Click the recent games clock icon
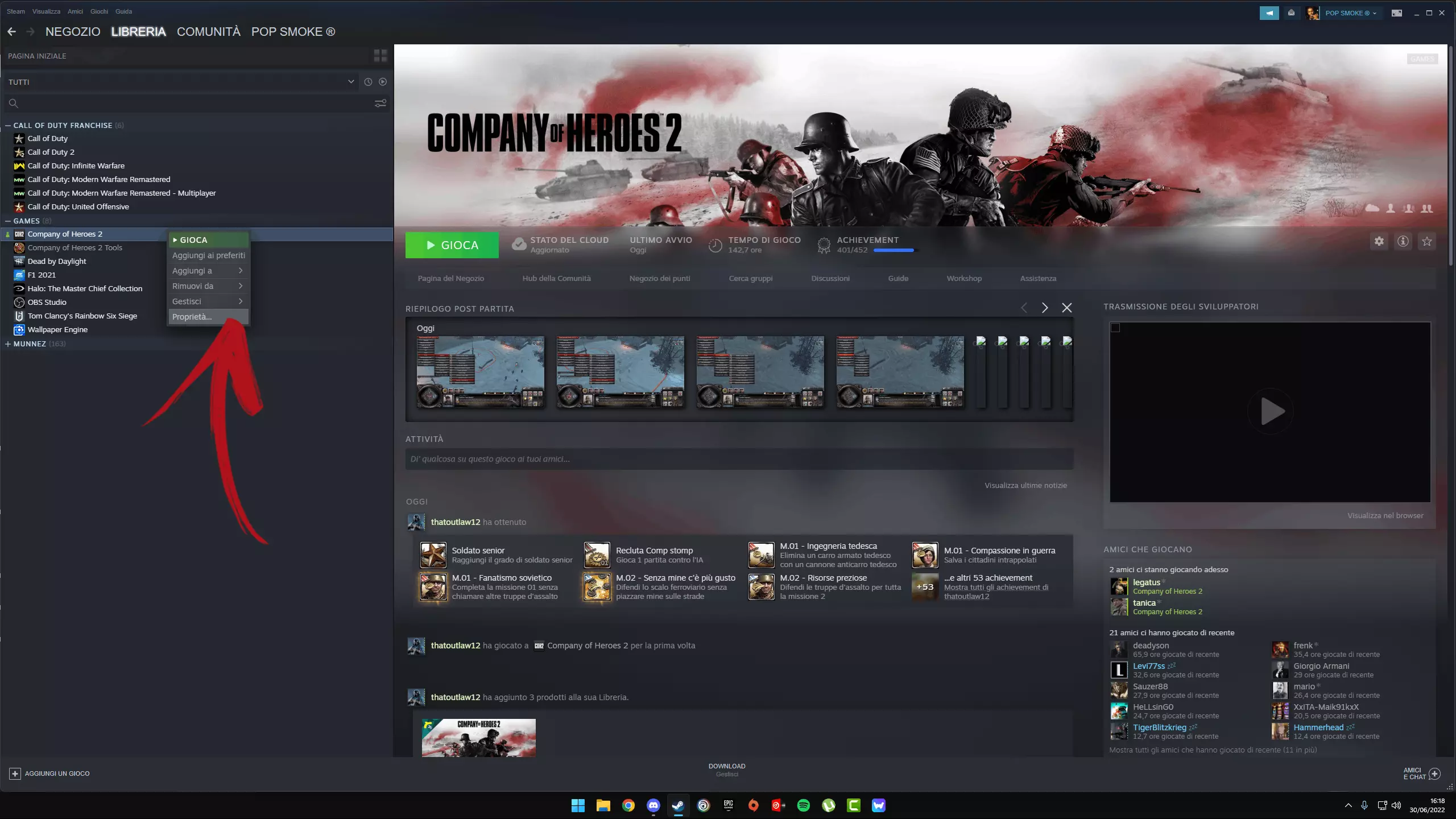The image size is (1456, 819). pos(368,82)
